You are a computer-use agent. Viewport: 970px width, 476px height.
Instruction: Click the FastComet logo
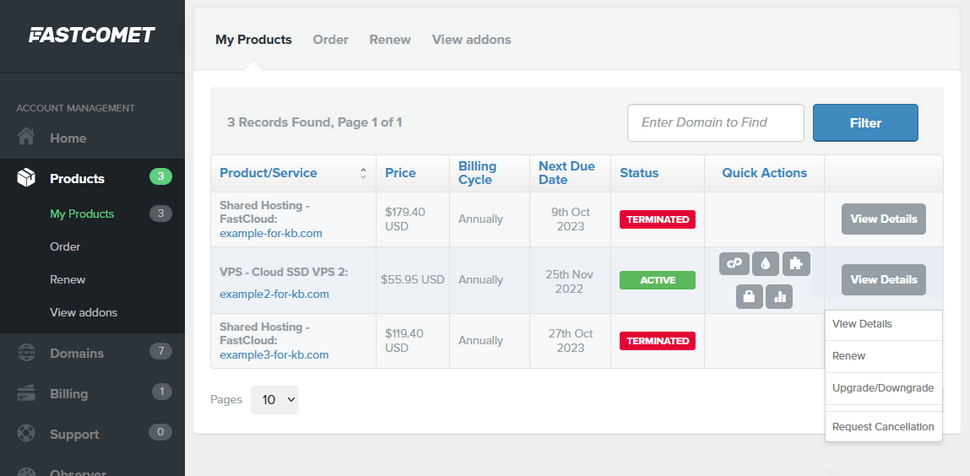tap(92, 35)
